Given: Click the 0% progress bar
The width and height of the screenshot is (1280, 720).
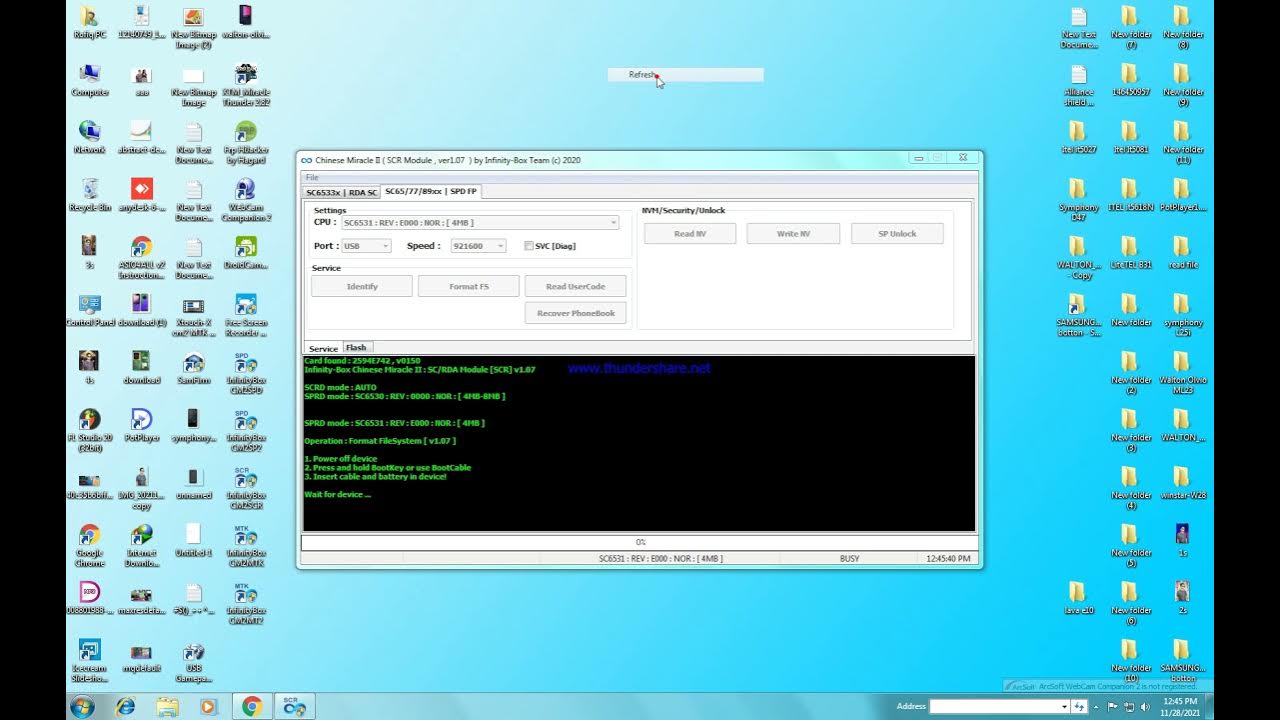Looking at the screenshot, I should tap(639, 542).
